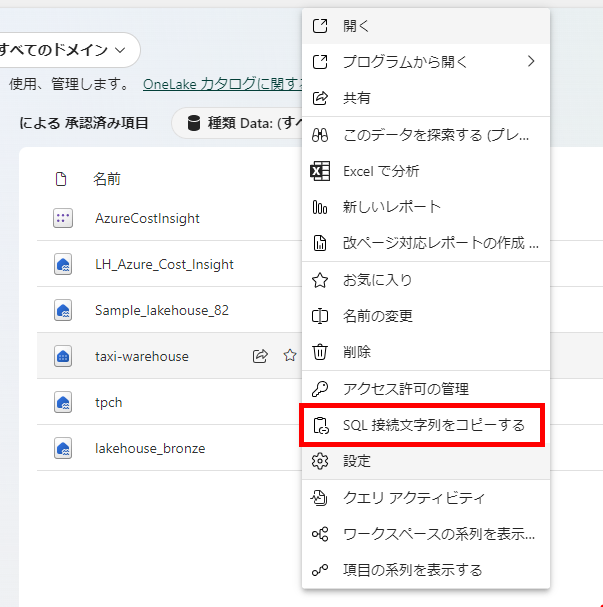Screen dimensions: 603x607
Task: Open the AzureCostInsight item
Action: tap(147, 218)
